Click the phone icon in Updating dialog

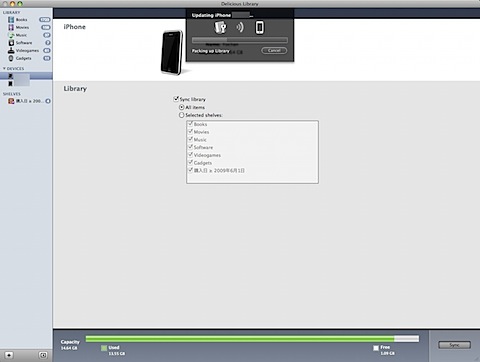pos(260,27)
